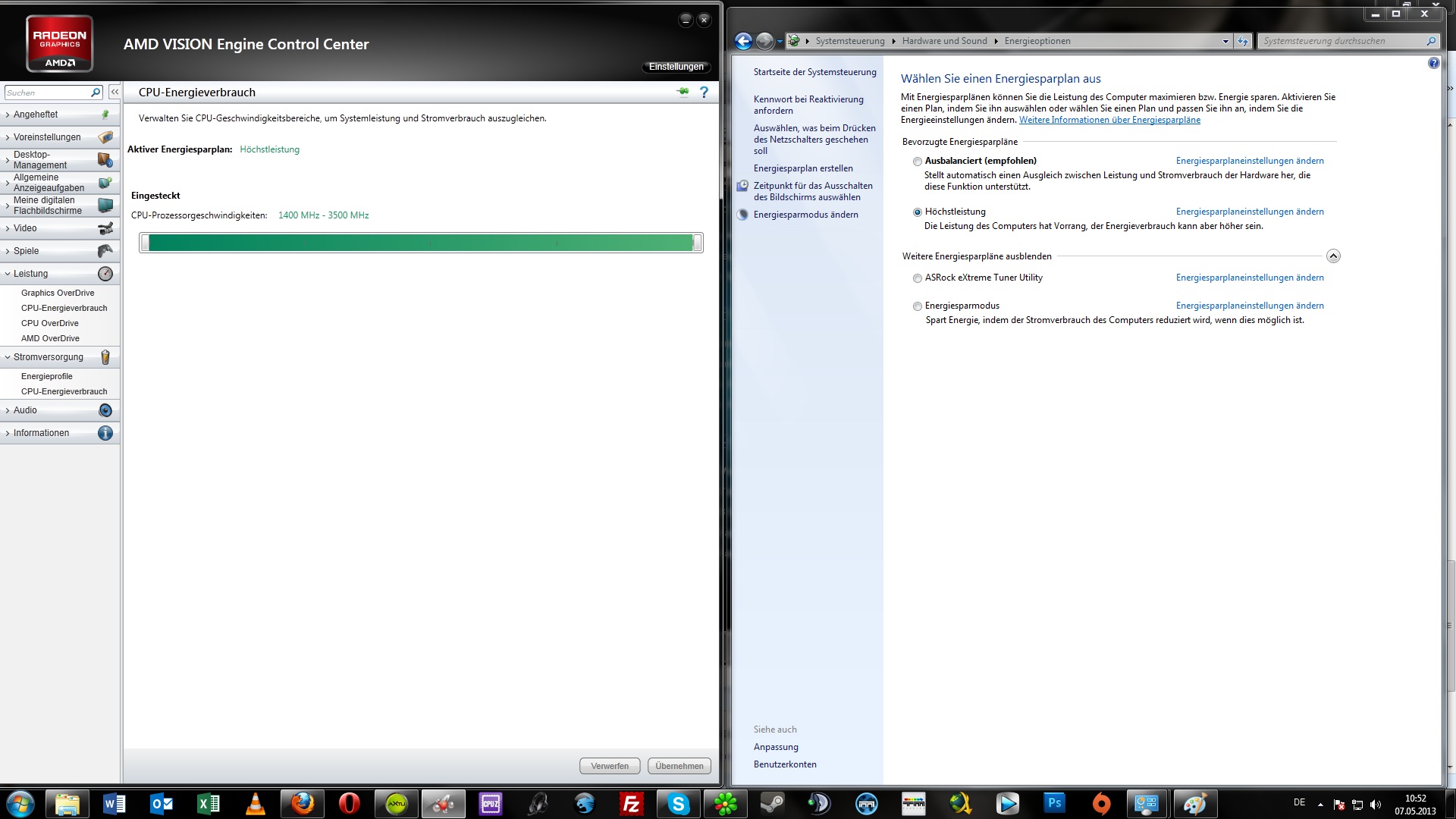Image resolution: width=1456 pixels, height=819 pixels.
Task: Choose ASRock eXtreme Tuner Utility plan
Action: tap(918, 278)
